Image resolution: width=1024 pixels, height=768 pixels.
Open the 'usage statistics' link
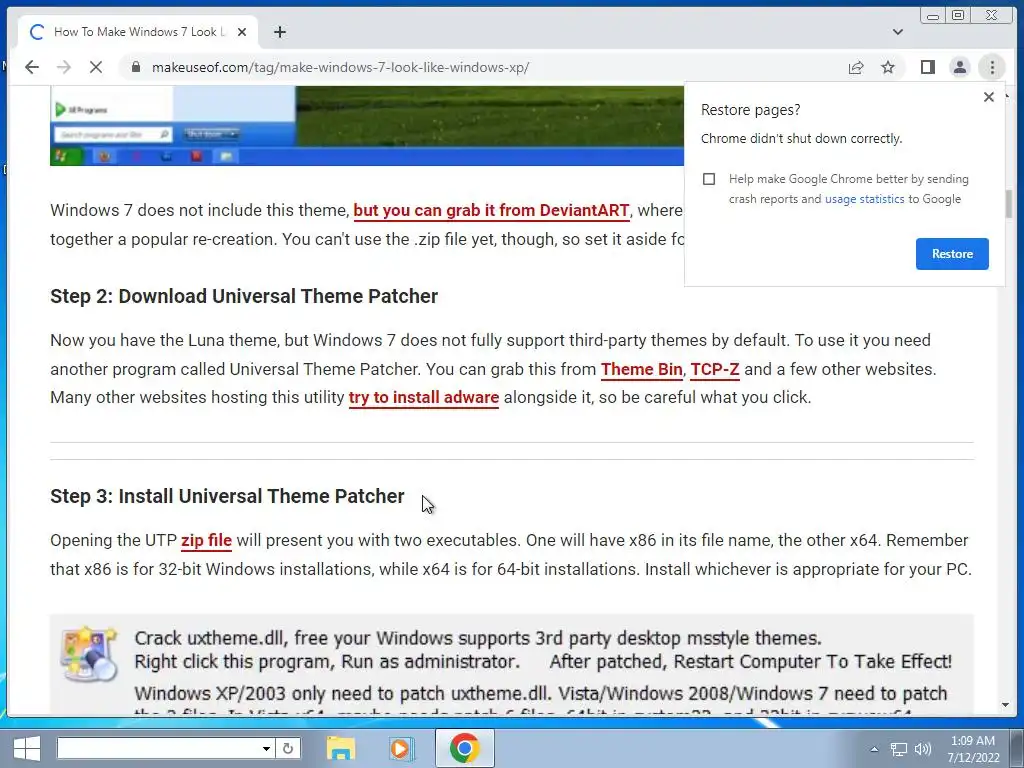tap(864, 199)
